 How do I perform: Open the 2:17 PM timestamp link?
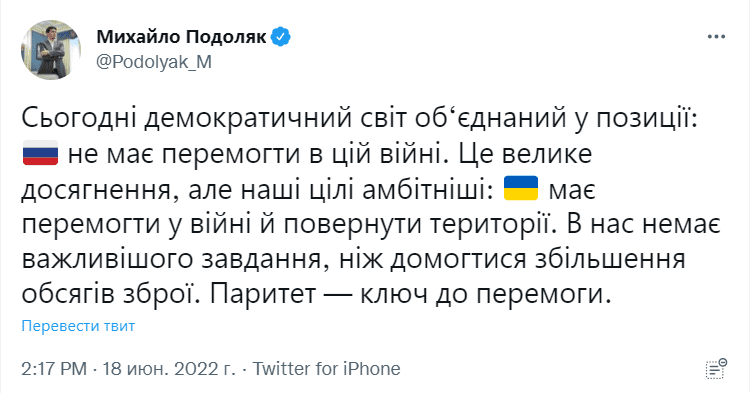54,369
